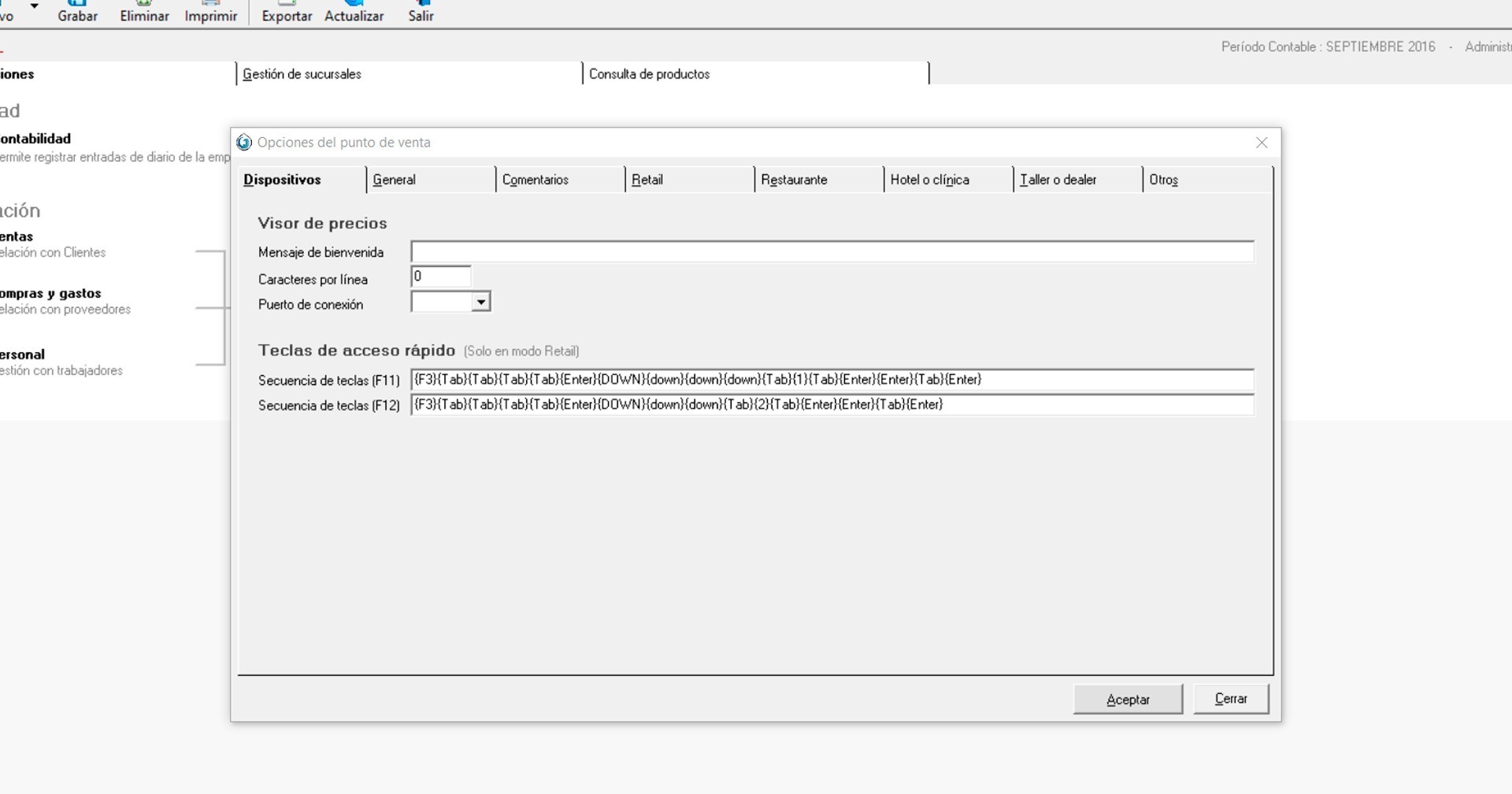Switch to the General tab
1512x794 pixels.
coord(394,180)
